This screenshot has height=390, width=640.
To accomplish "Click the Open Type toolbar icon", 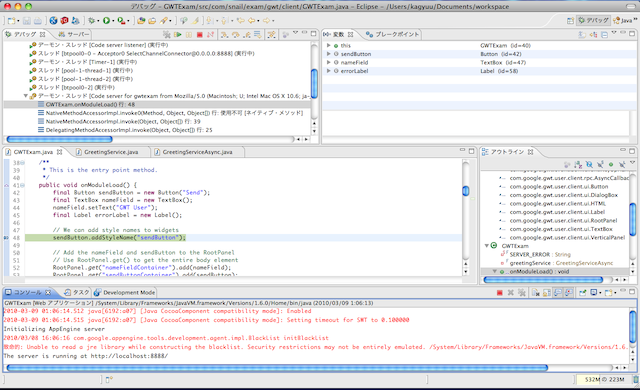I will tap(141, 20).
